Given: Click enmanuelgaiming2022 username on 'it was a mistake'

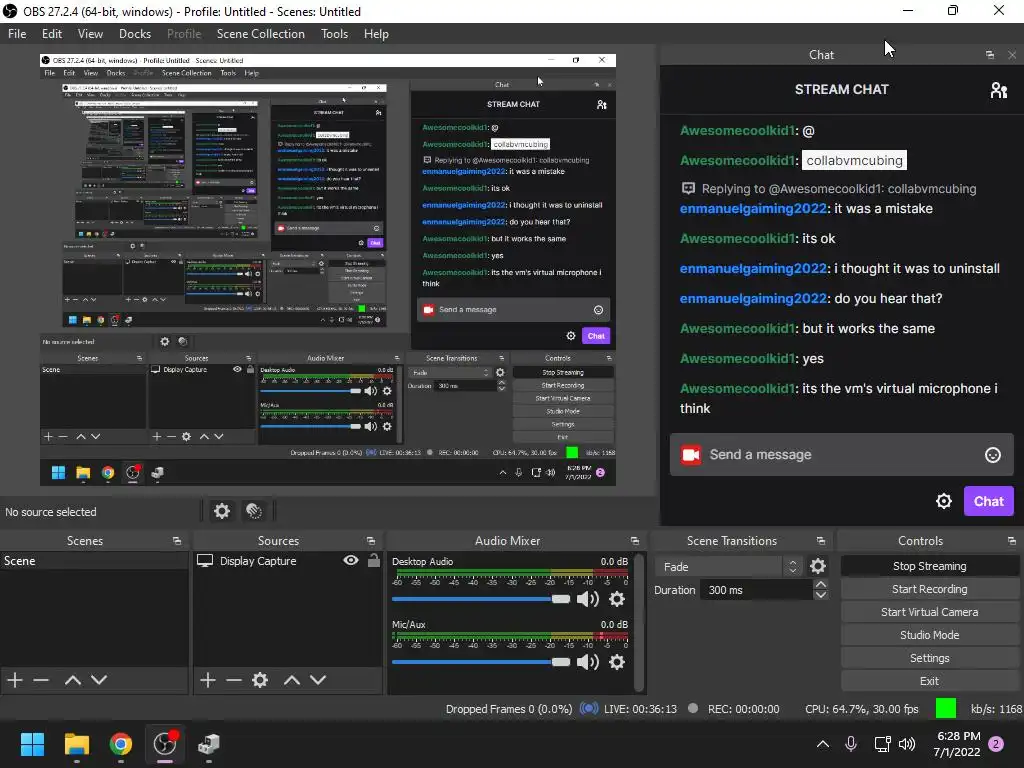Looking at the screenshot, I should [753, 208].
